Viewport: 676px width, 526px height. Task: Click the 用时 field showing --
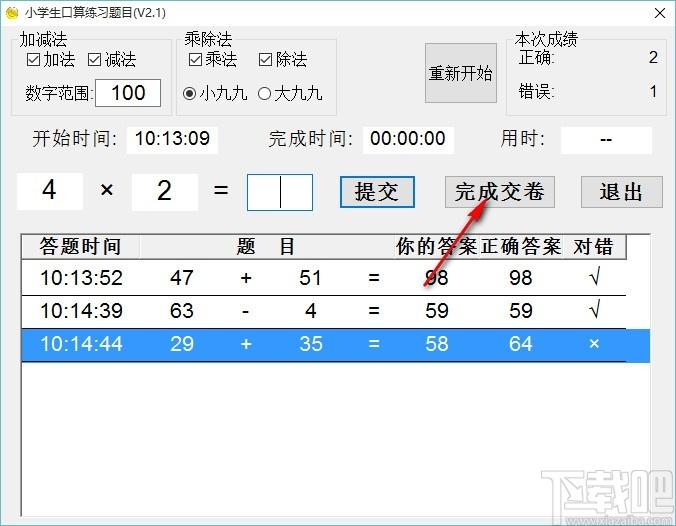click(606, 140)
